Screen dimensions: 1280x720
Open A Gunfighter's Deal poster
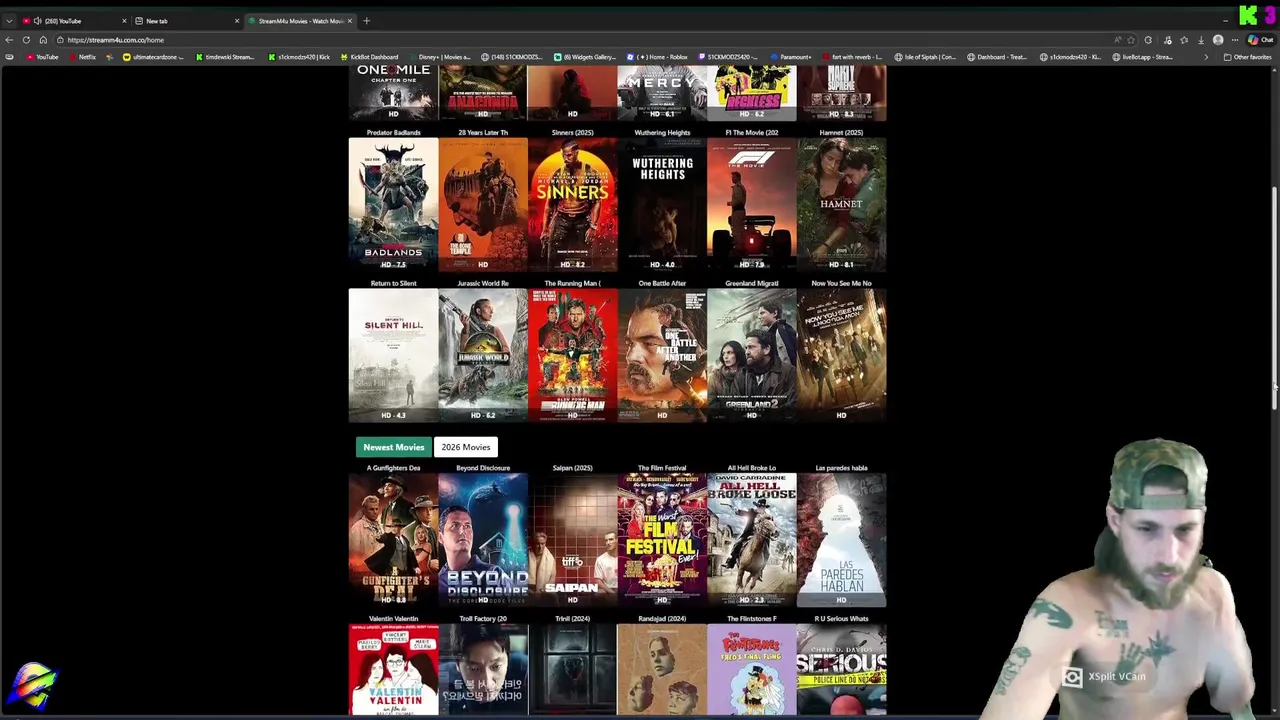[393, 540]
